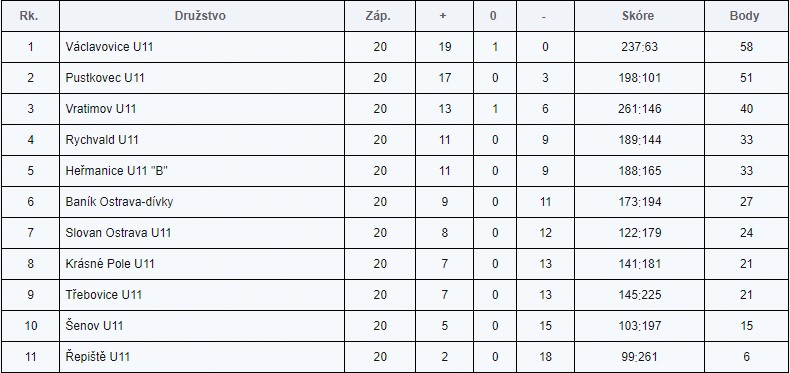Select the Body column header
The height and width of the screenshot is (373, 790).
tap(744, 16)
